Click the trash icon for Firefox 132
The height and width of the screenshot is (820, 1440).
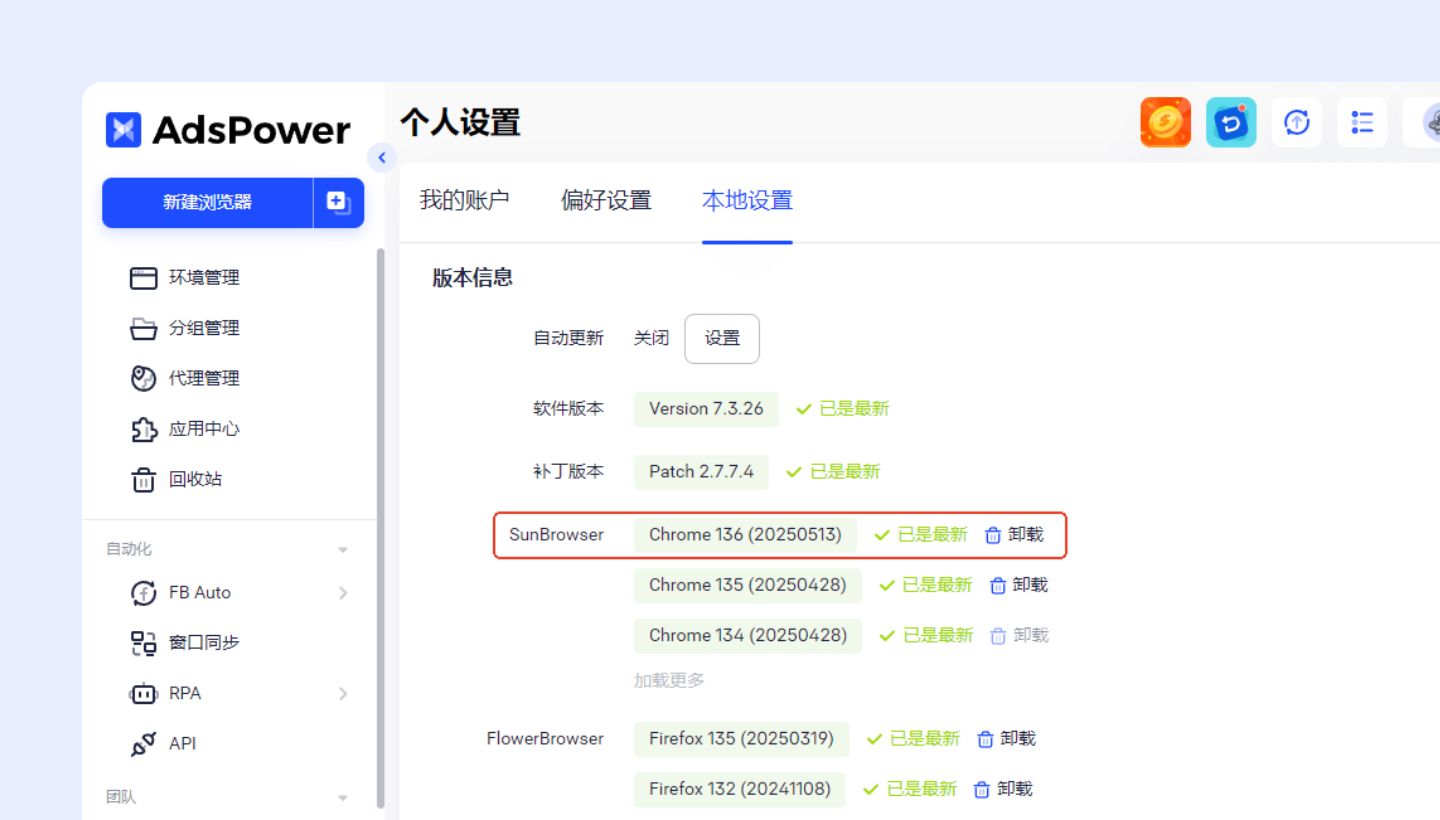coord(982,789)
